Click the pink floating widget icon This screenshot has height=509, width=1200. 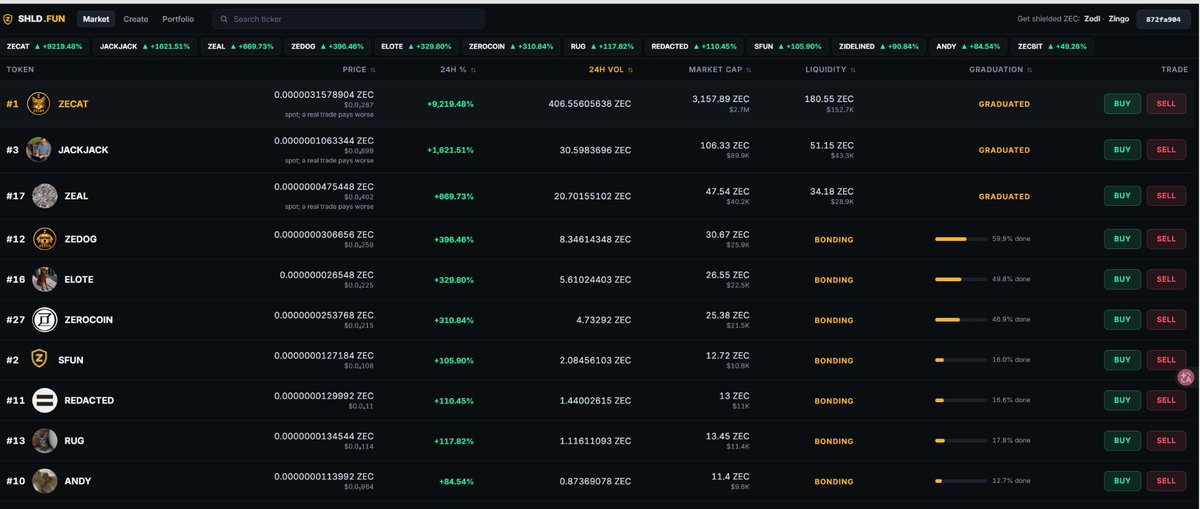pos(1186,376)
